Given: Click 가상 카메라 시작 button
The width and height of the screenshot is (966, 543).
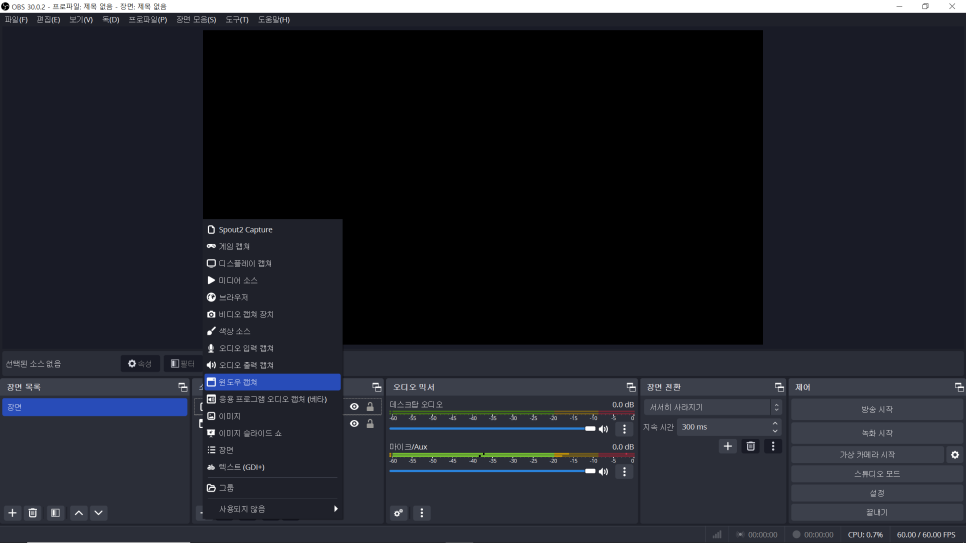Looking at the screenshot, I should (x=867, y=454).
